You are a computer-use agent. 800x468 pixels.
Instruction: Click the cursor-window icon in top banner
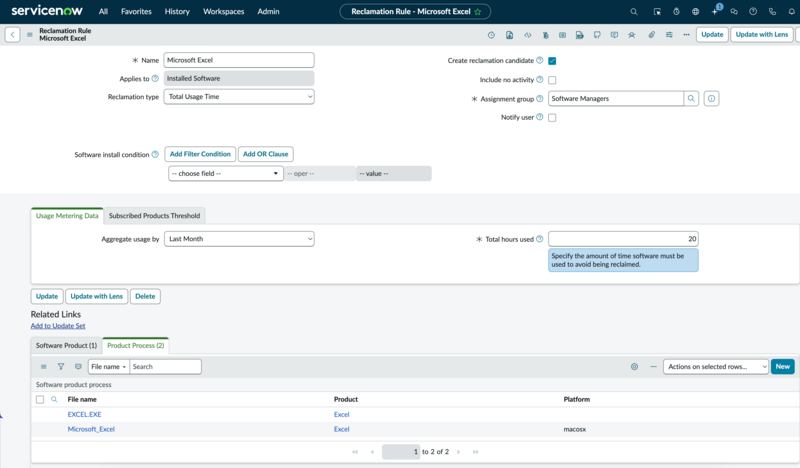(657, 11)
